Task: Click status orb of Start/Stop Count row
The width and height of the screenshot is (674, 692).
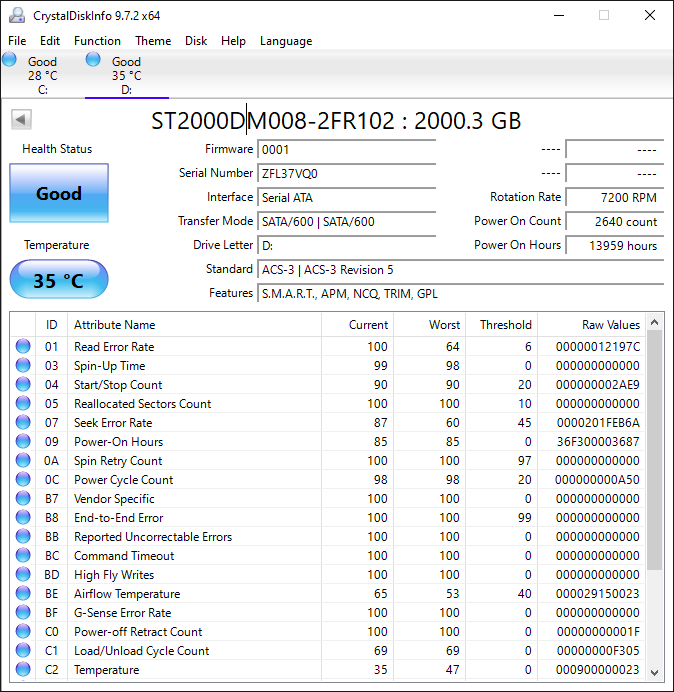Action: (23, 384)
